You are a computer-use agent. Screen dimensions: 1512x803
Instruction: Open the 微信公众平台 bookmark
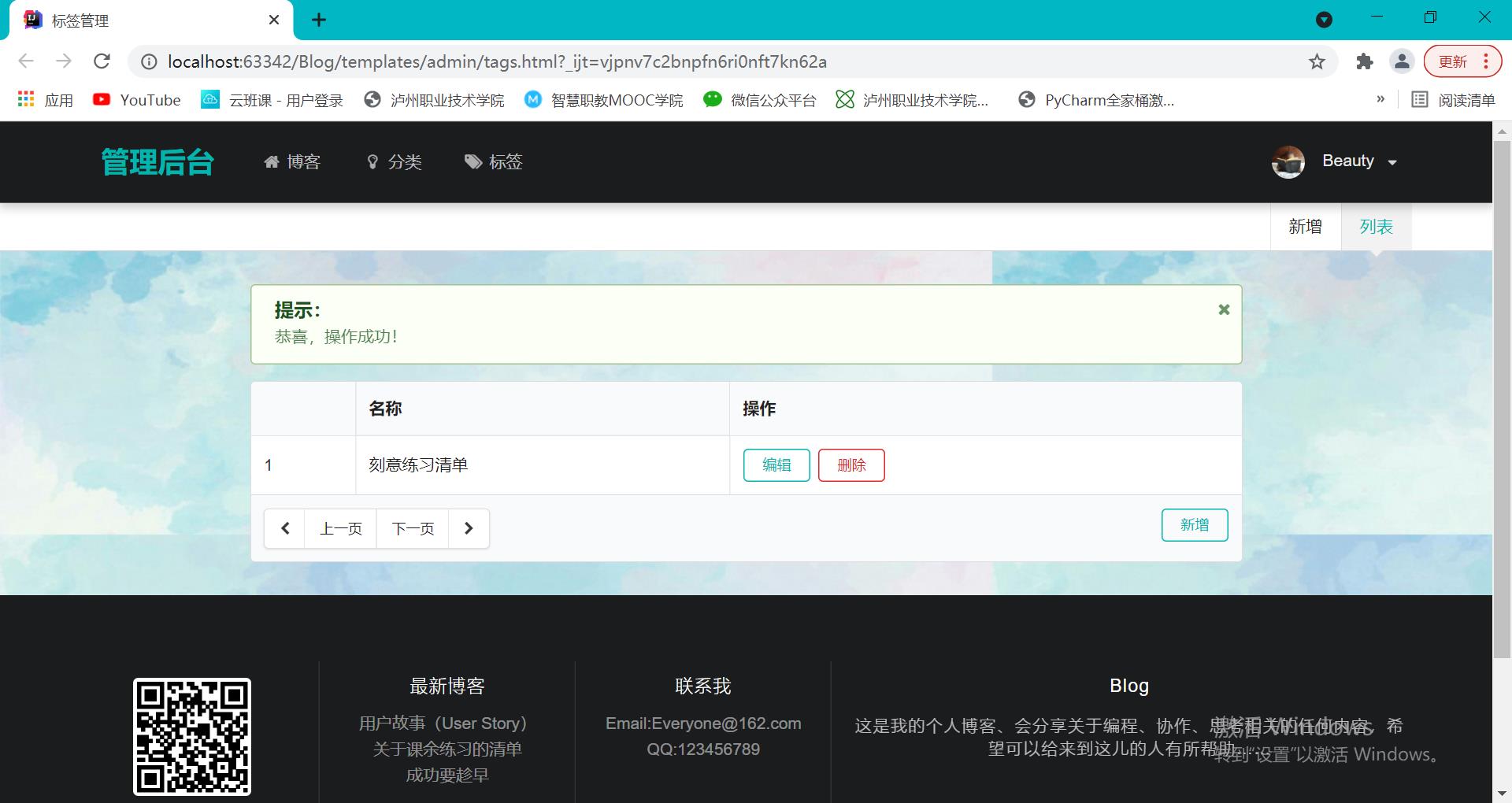pos(760,100)
